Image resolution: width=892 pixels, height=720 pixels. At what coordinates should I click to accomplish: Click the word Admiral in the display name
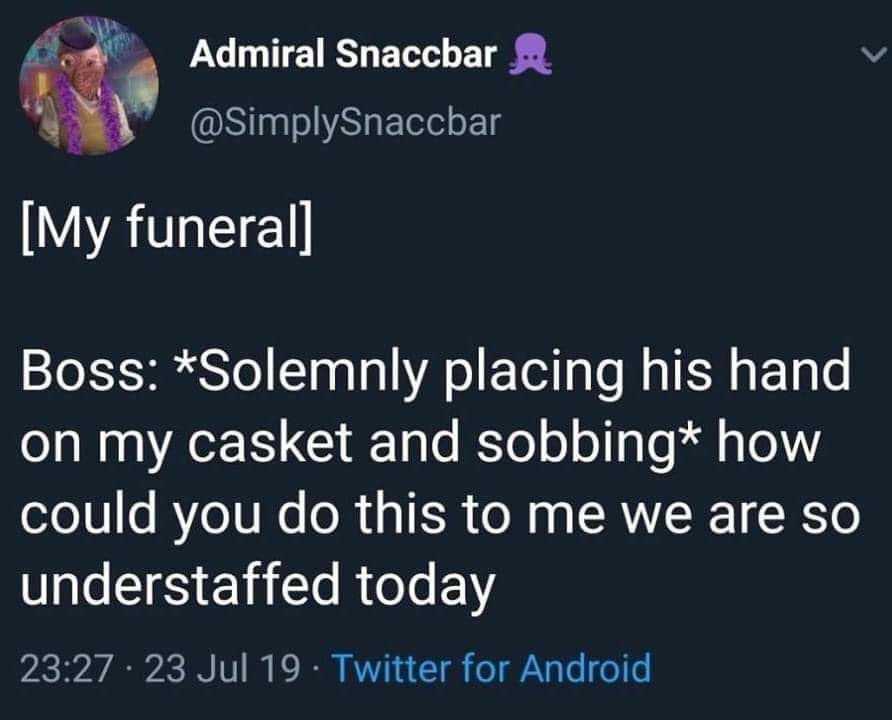(x=258, y=55)
